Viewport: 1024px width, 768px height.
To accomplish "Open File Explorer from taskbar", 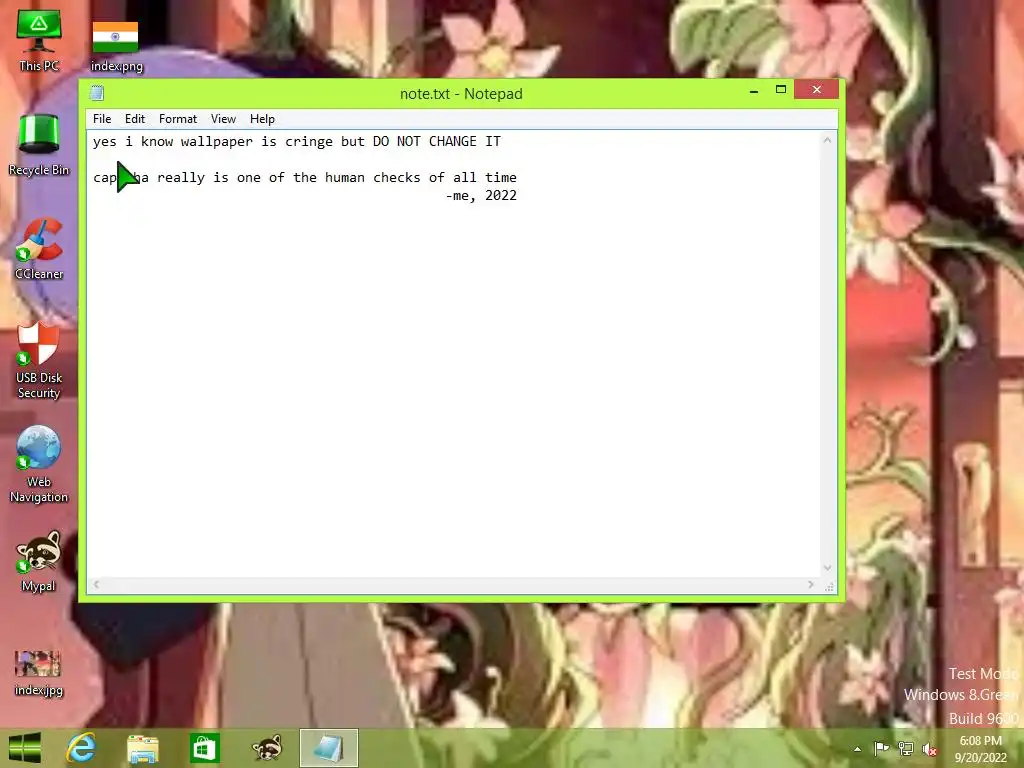I will pyautogui.click(x=142, y=748).
